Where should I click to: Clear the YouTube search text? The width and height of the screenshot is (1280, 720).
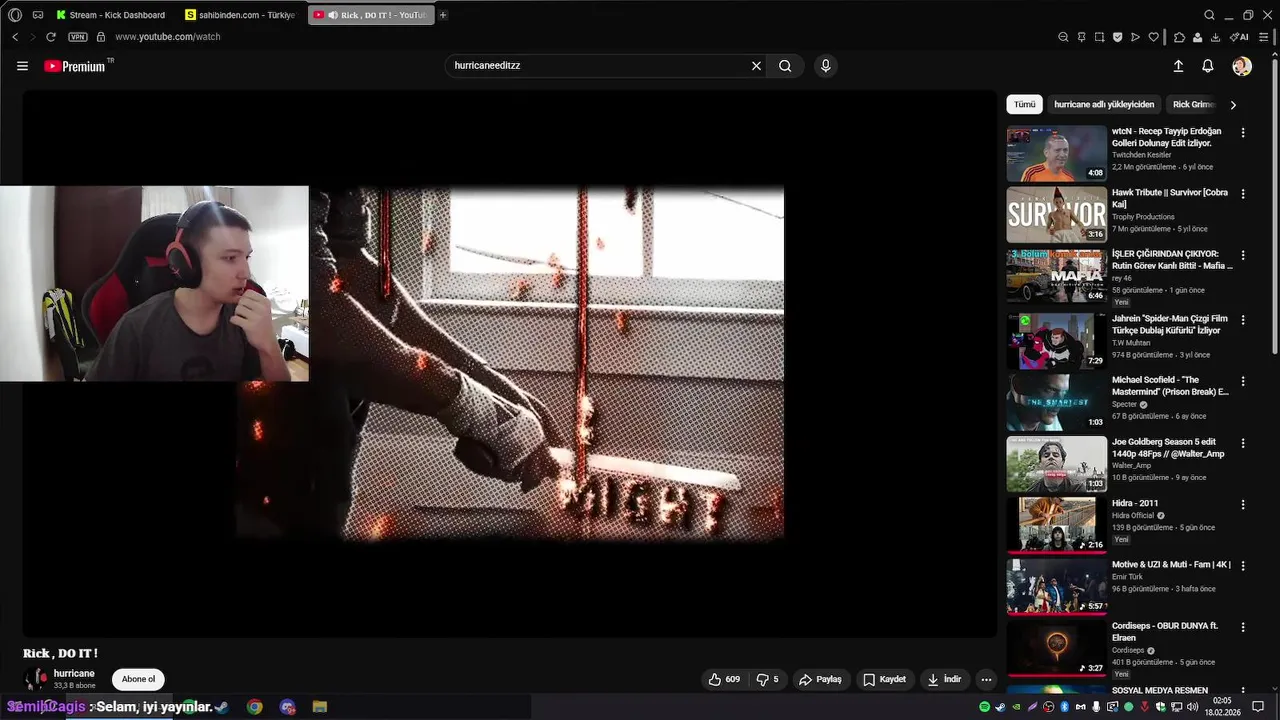756,66
